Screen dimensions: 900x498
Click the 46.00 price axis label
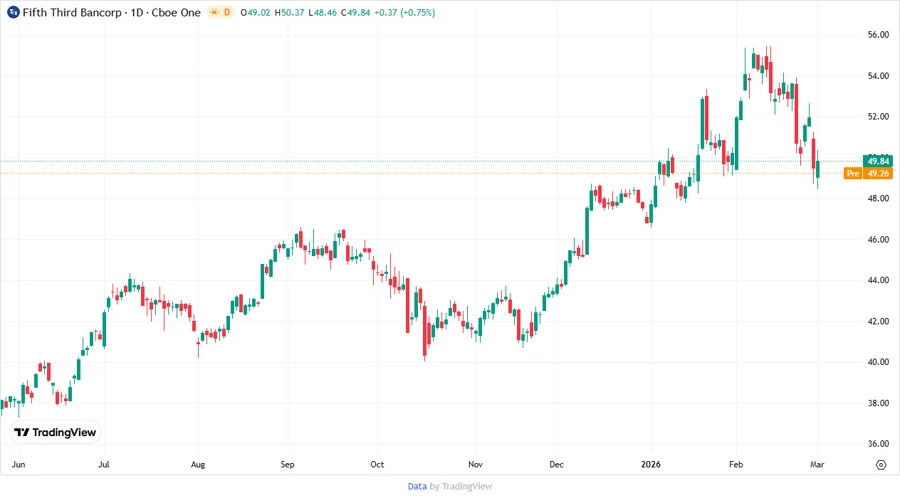point(878,239)
